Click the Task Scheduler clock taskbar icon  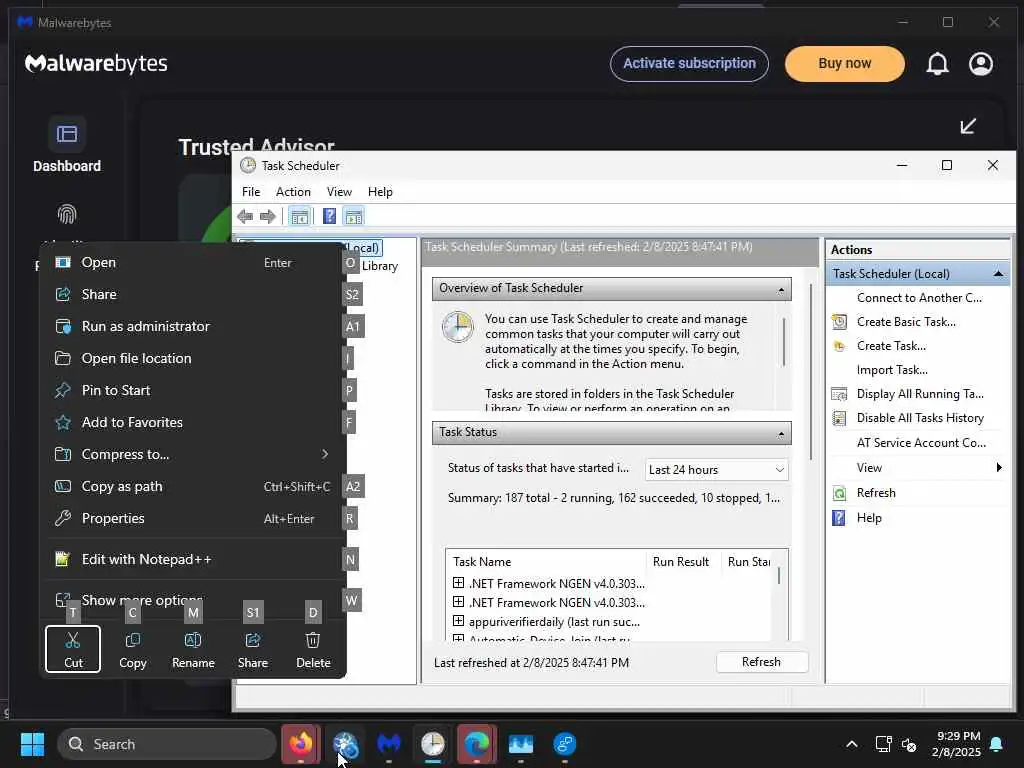[432, 744]
